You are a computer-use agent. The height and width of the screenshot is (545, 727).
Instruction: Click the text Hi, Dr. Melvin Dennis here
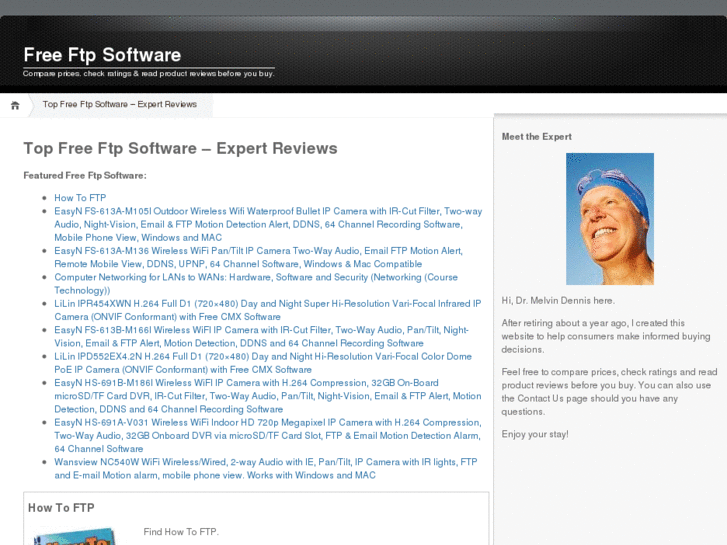click(558, 301)
